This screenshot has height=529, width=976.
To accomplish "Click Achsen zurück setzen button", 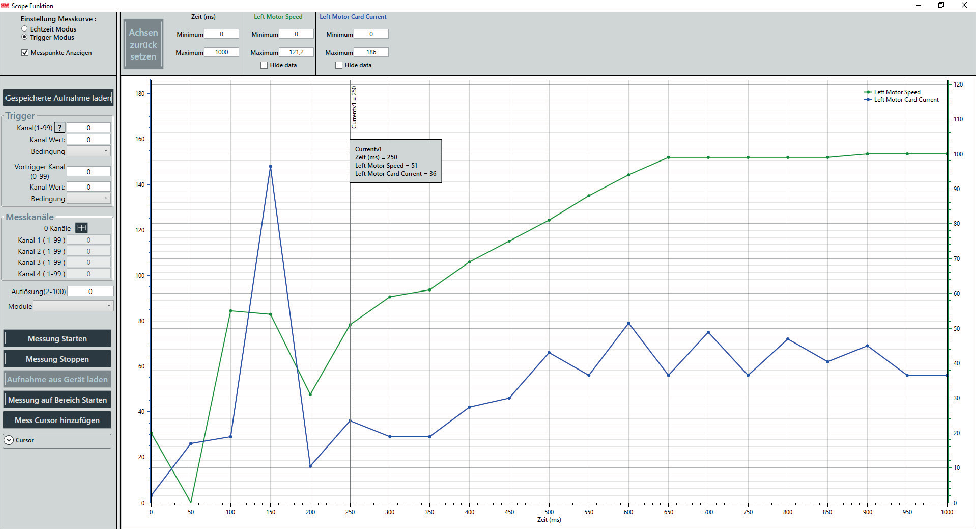I will (x=143, y=45).
